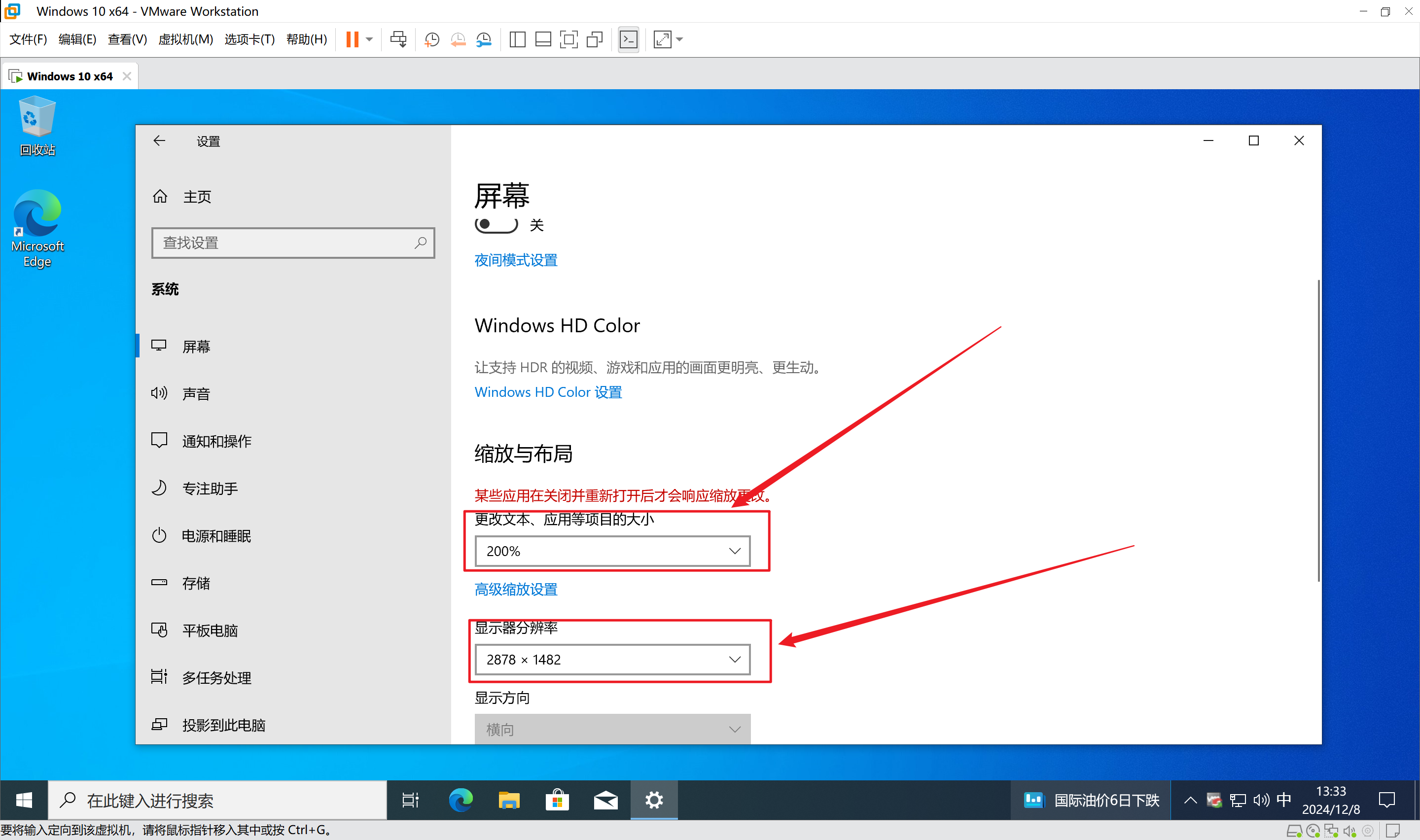Expand the 200% scaling dropdown

[x=612, y=551]
